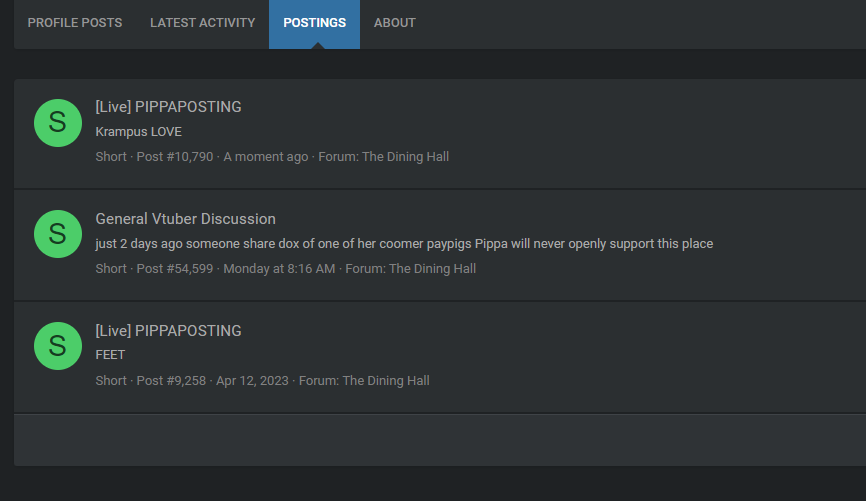Open the General Vtuber Discussion thread

pos(186,219)
